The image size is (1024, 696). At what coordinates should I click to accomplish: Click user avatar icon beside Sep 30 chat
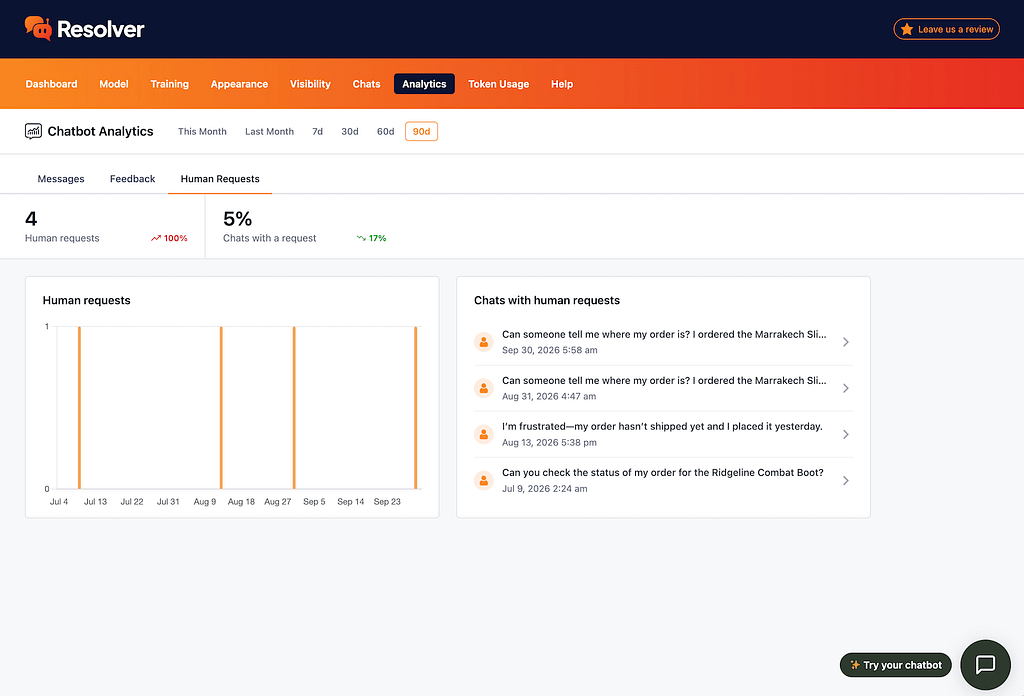483,341
